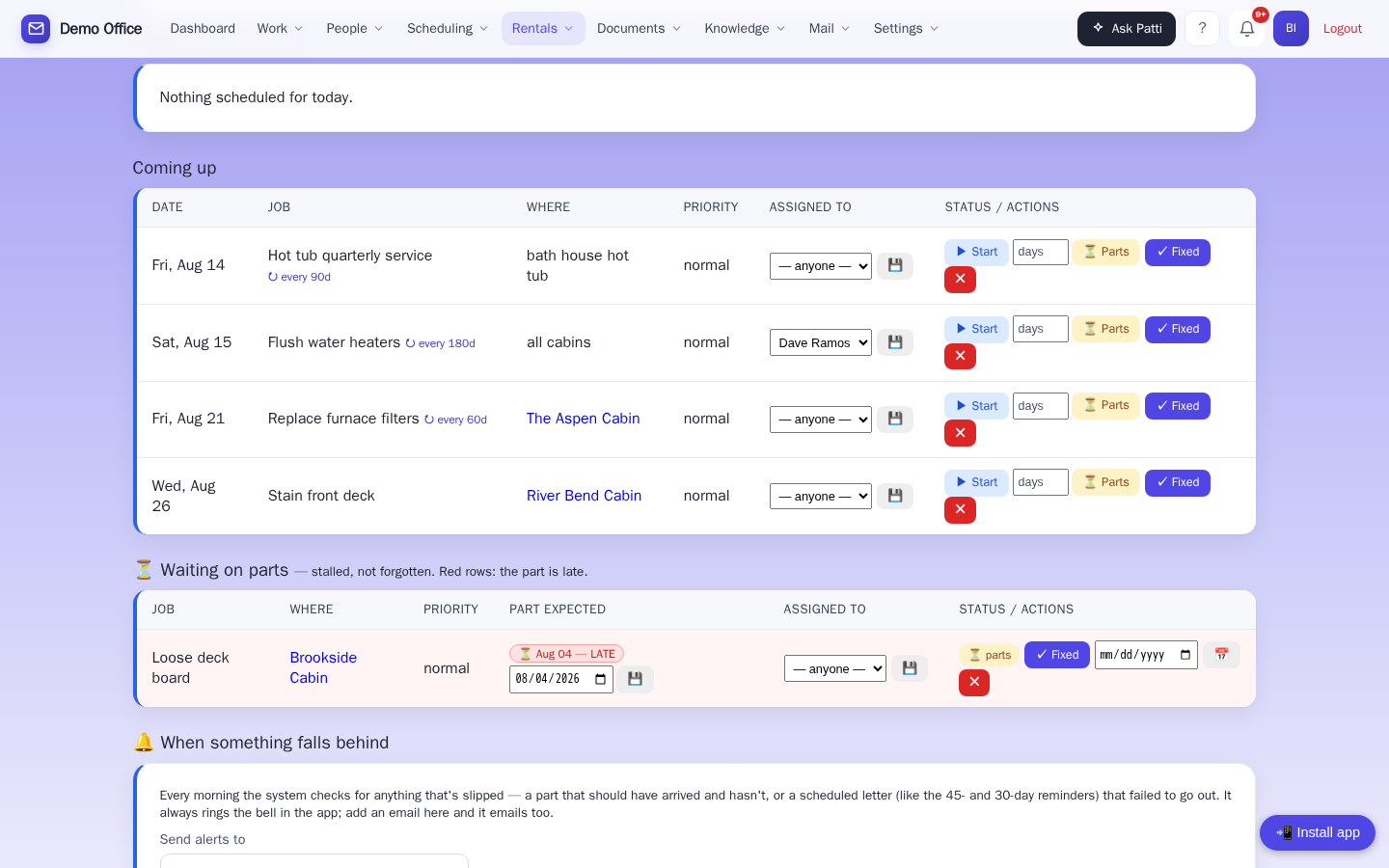Click the every 90d recurrence label
Image resolution: width=1389 pixels, height=868 pixels.
[x=299, y=277]
